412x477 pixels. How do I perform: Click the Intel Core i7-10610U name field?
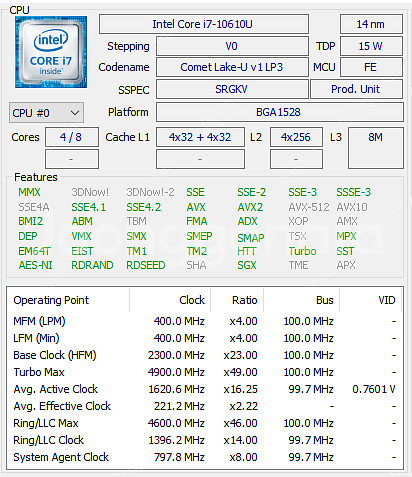tap(204, 24)
